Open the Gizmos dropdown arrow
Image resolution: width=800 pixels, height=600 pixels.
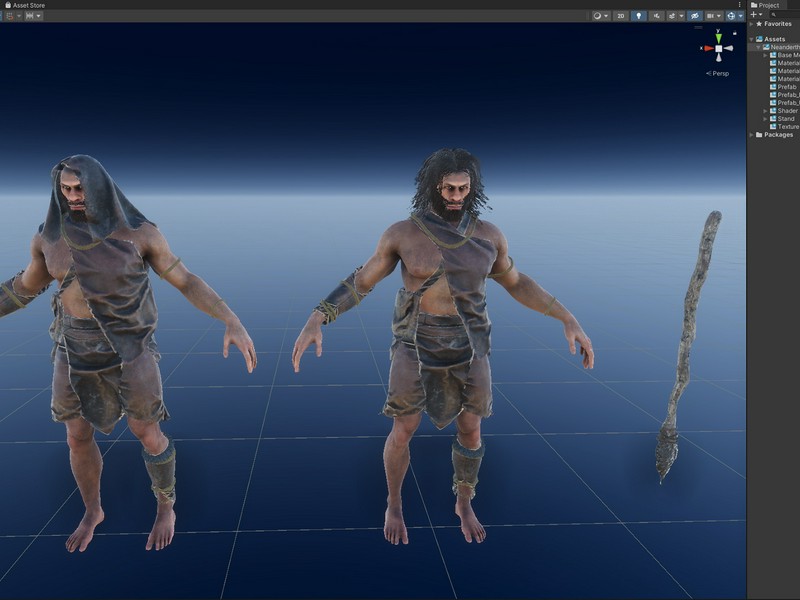click(x=741, y=16)
